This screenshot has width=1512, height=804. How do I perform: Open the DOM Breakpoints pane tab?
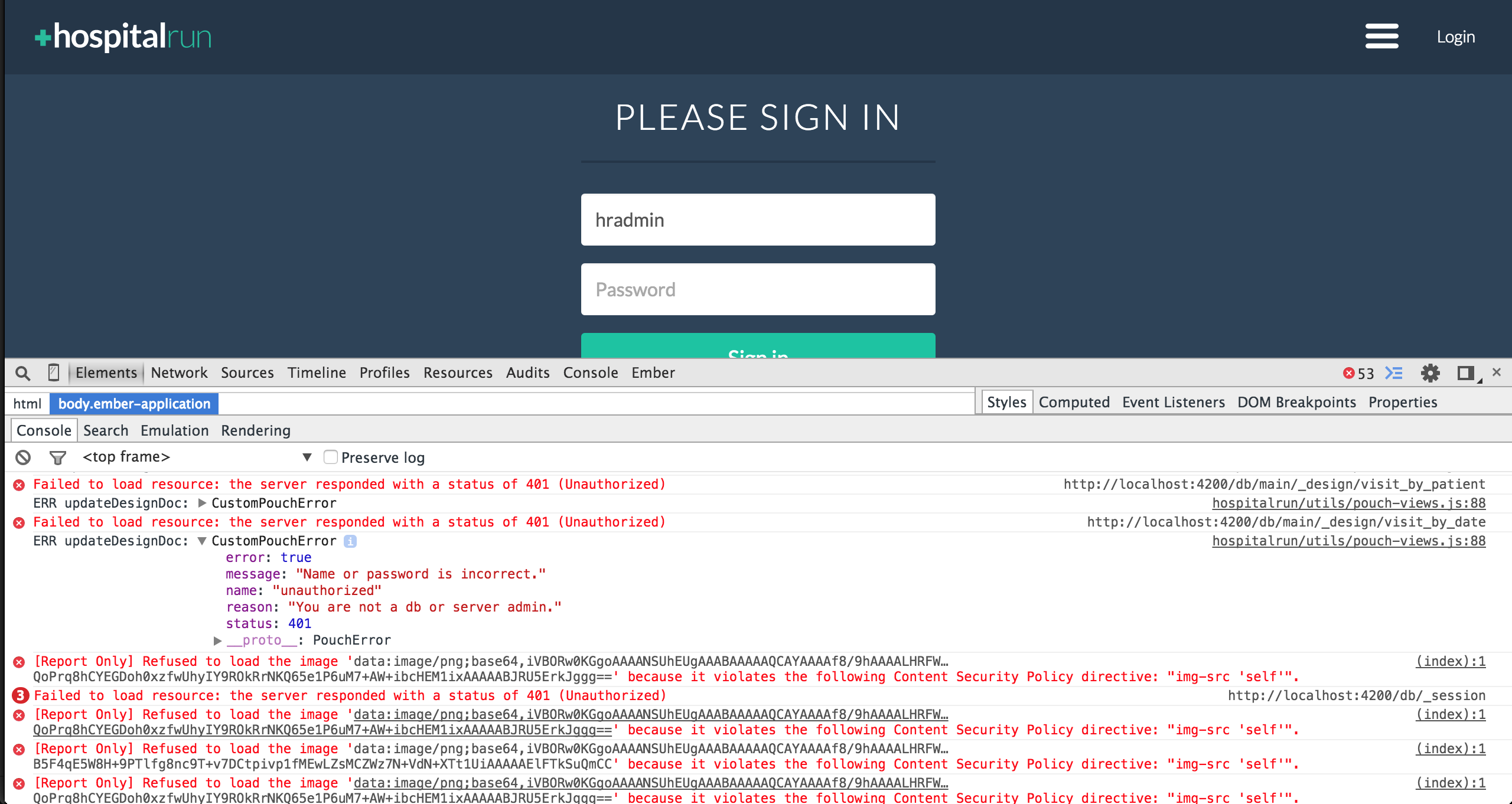(x=1296, y=402)
